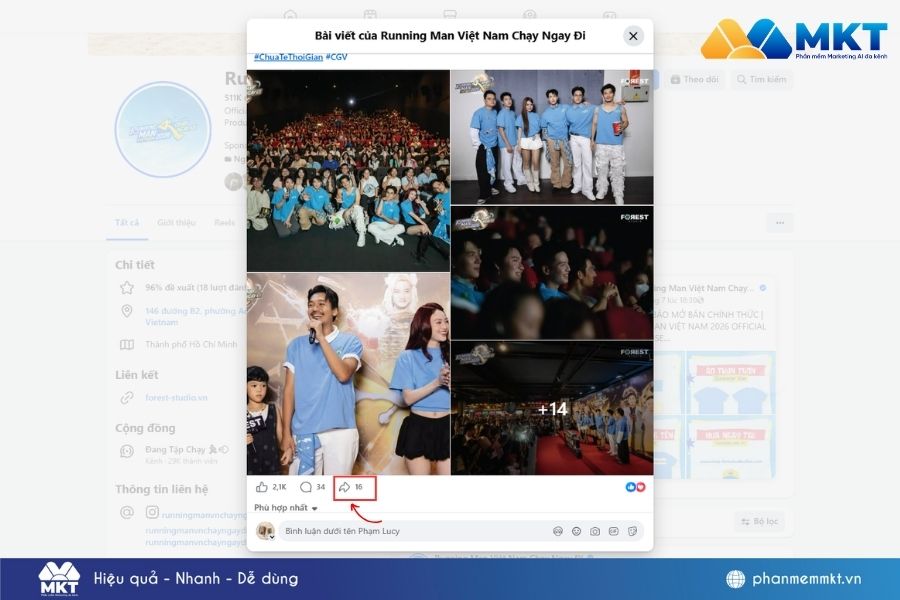Add a GIF to the comment
The height and width of the screenshot is (600, 900).
(x=614, y=531)
